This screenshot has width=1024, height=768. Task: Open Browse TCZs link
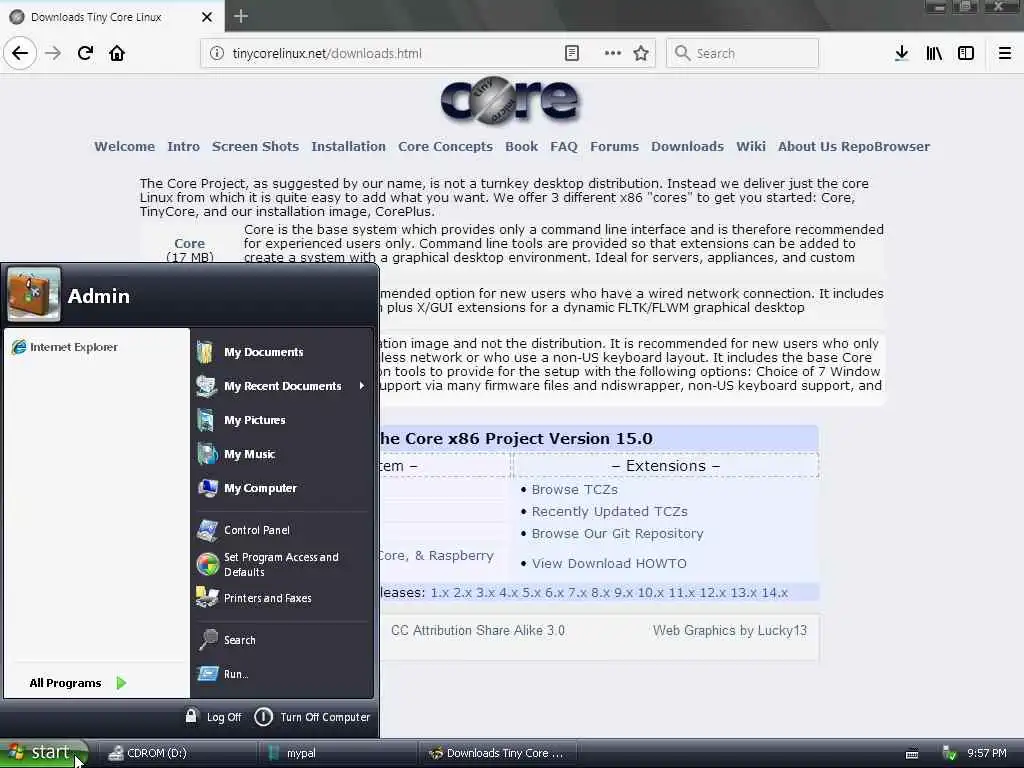pos(574,489)
